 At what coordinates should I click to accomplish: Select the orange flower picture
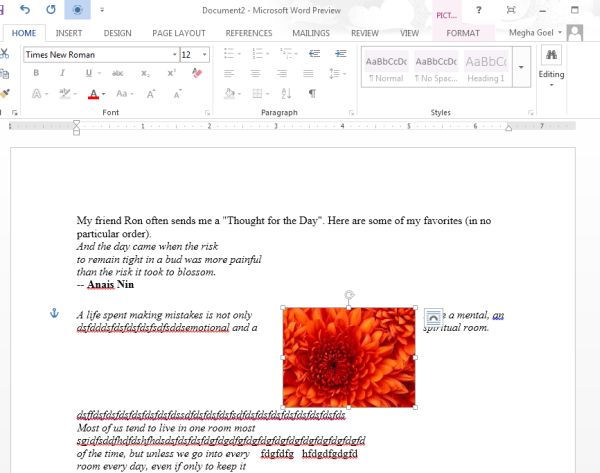tap(349, 357)
